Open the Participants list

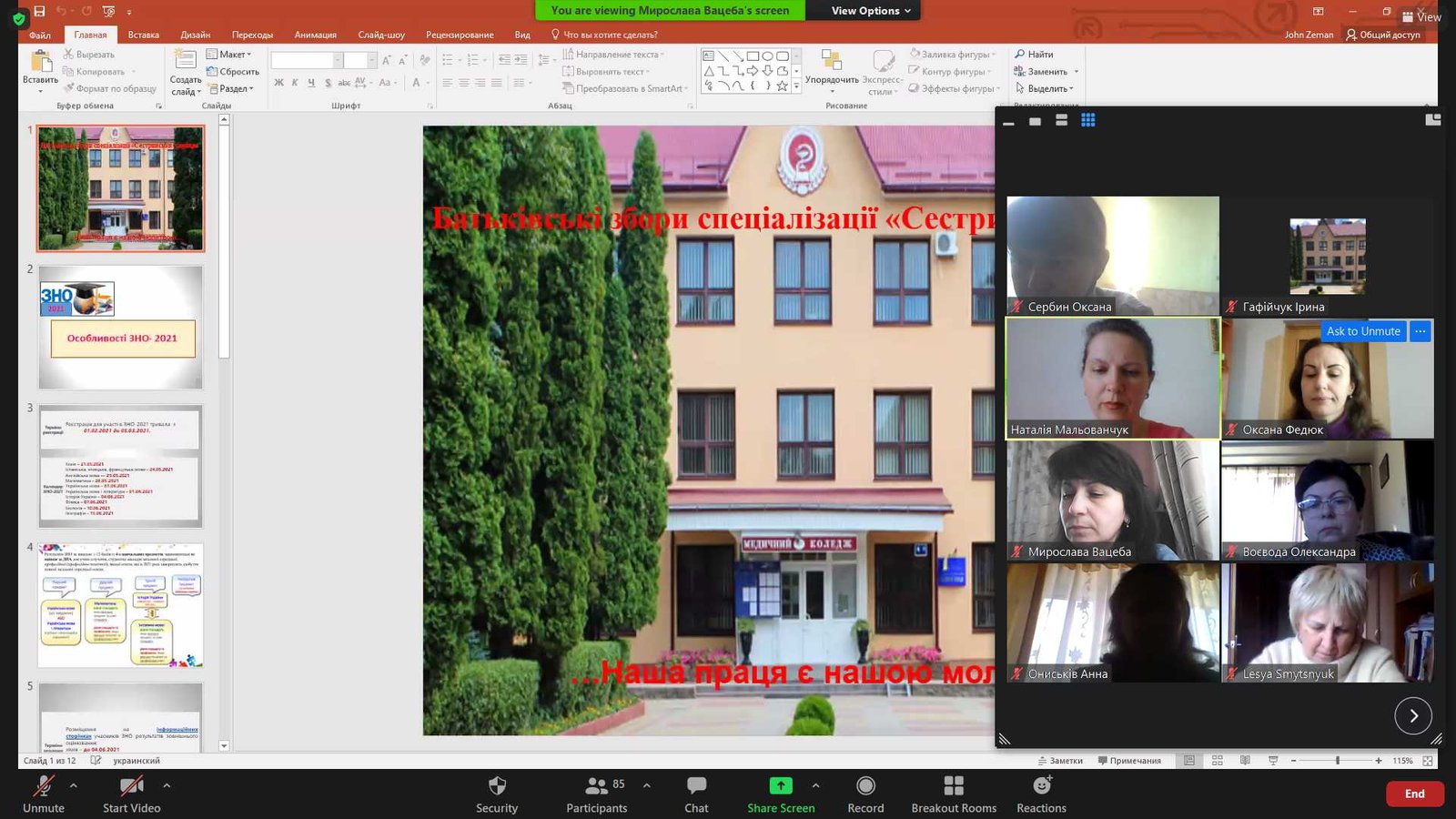click(597, 786)
